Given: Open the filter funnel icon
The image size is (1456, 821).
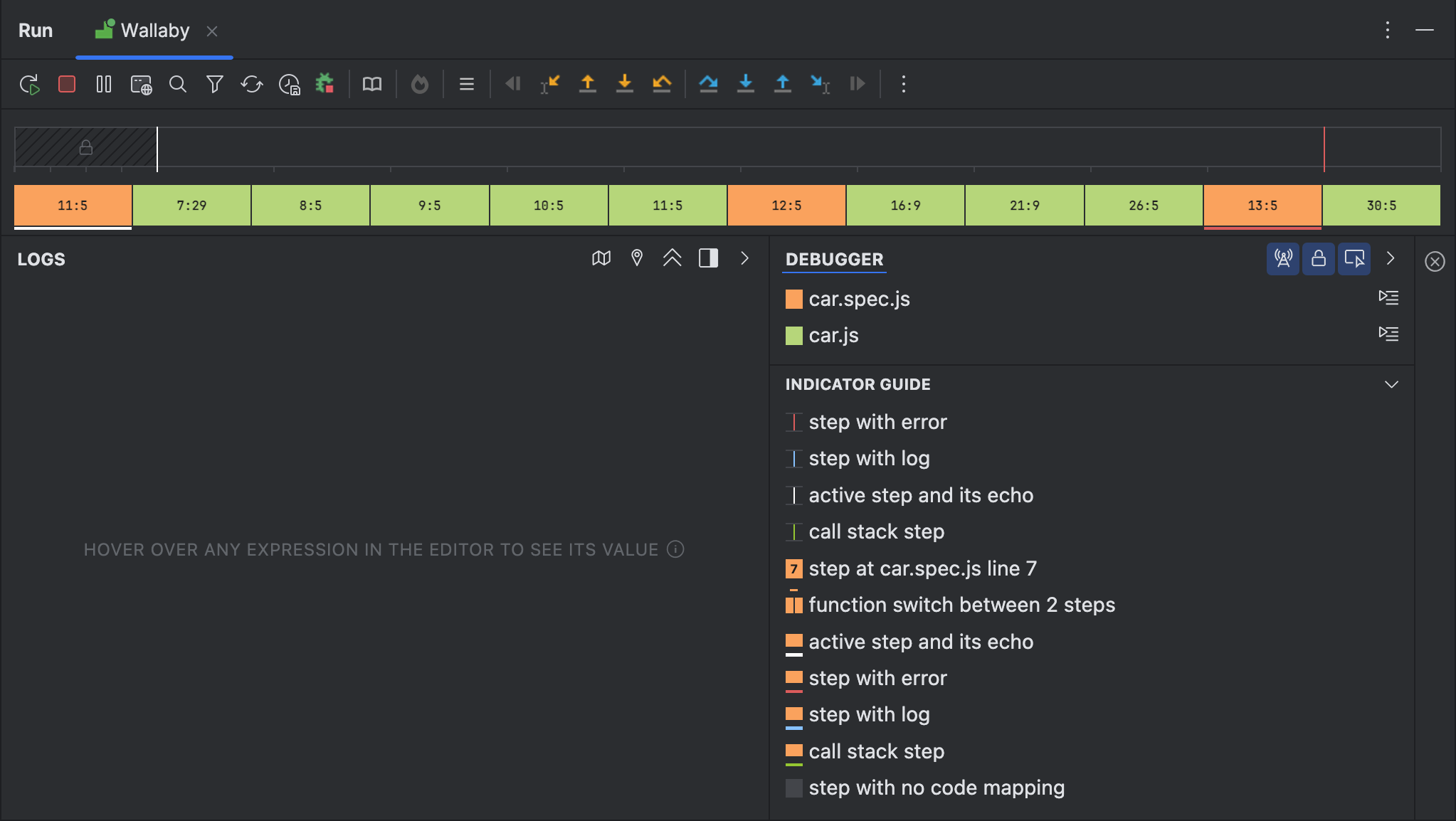Looking at the screenshot, I should pos(215,84).
